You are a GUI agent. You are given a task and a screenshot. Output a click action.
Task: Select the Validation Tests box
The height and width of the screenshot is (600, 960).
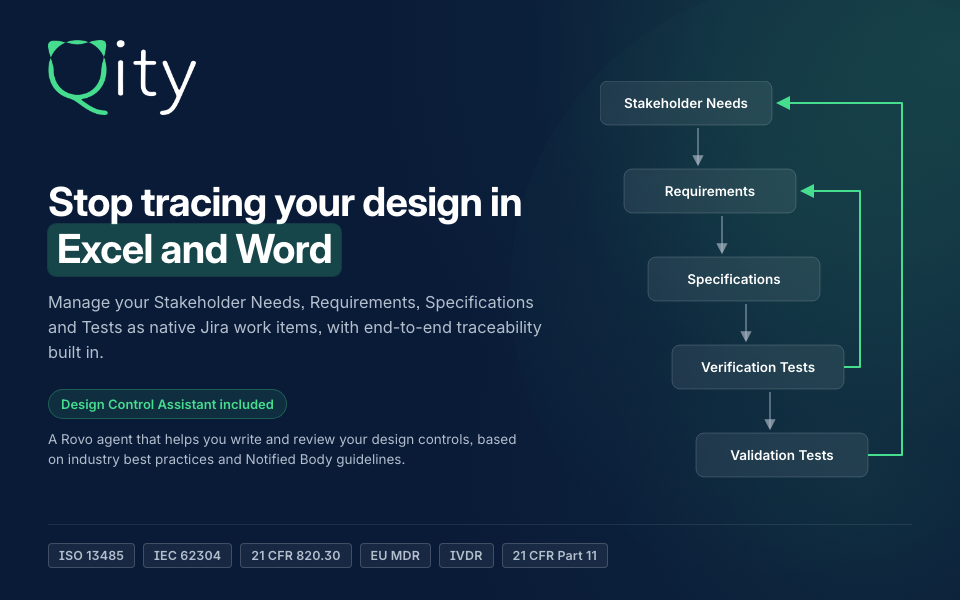tap(782, 455)
